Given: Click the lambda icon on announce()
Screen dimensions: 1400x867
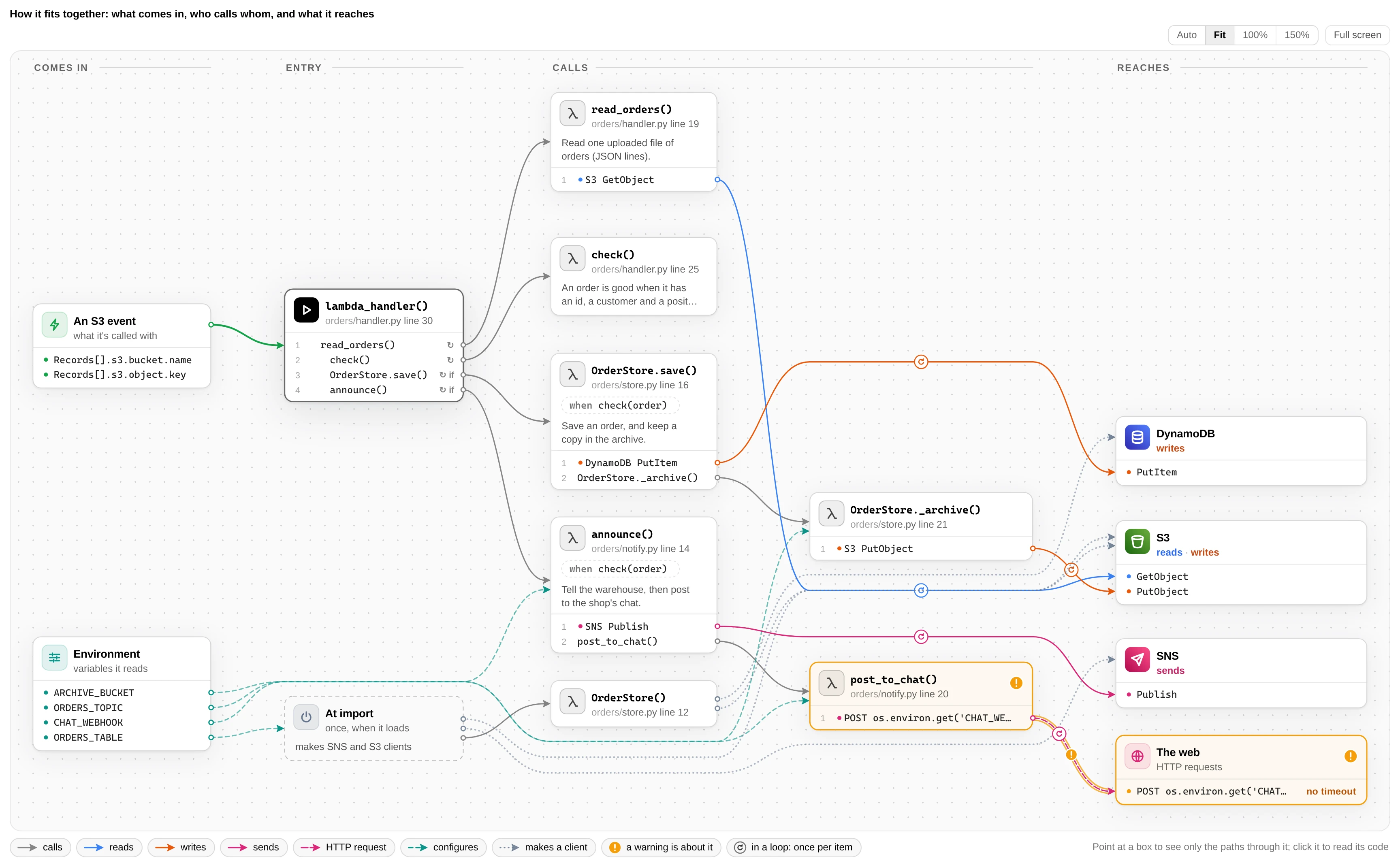Looking at the screenshot, I should point(572,538).
